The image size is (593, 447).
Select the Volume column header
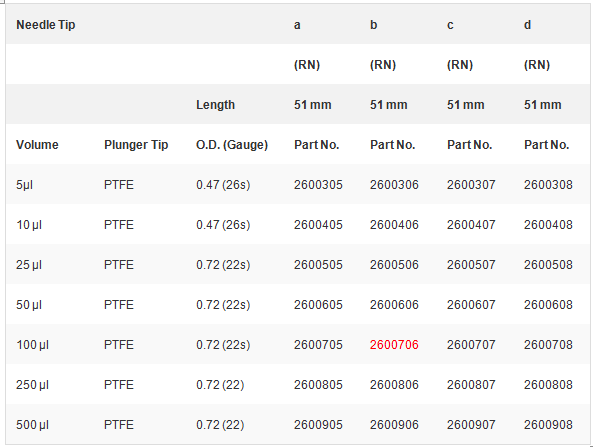[x=37, y=144]
